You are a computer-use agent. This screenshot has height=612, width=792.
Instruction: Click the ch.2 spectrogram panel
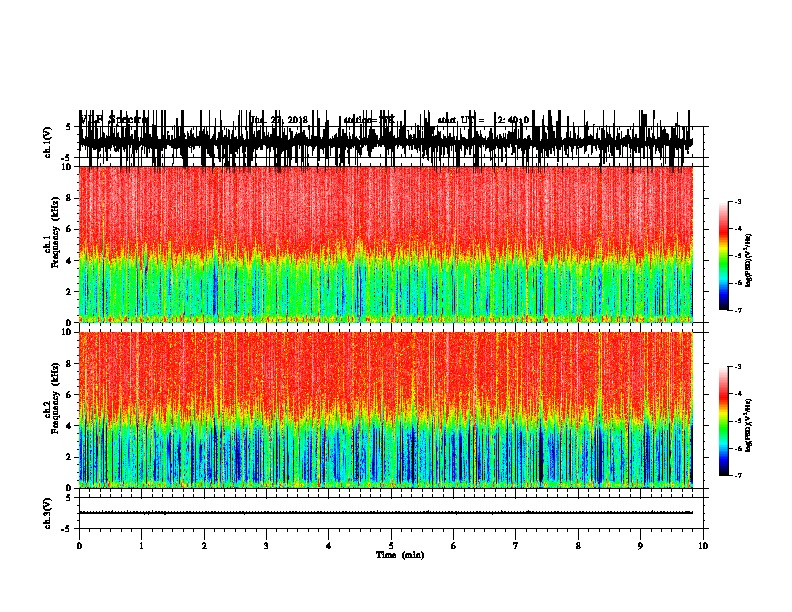(386, 410)
